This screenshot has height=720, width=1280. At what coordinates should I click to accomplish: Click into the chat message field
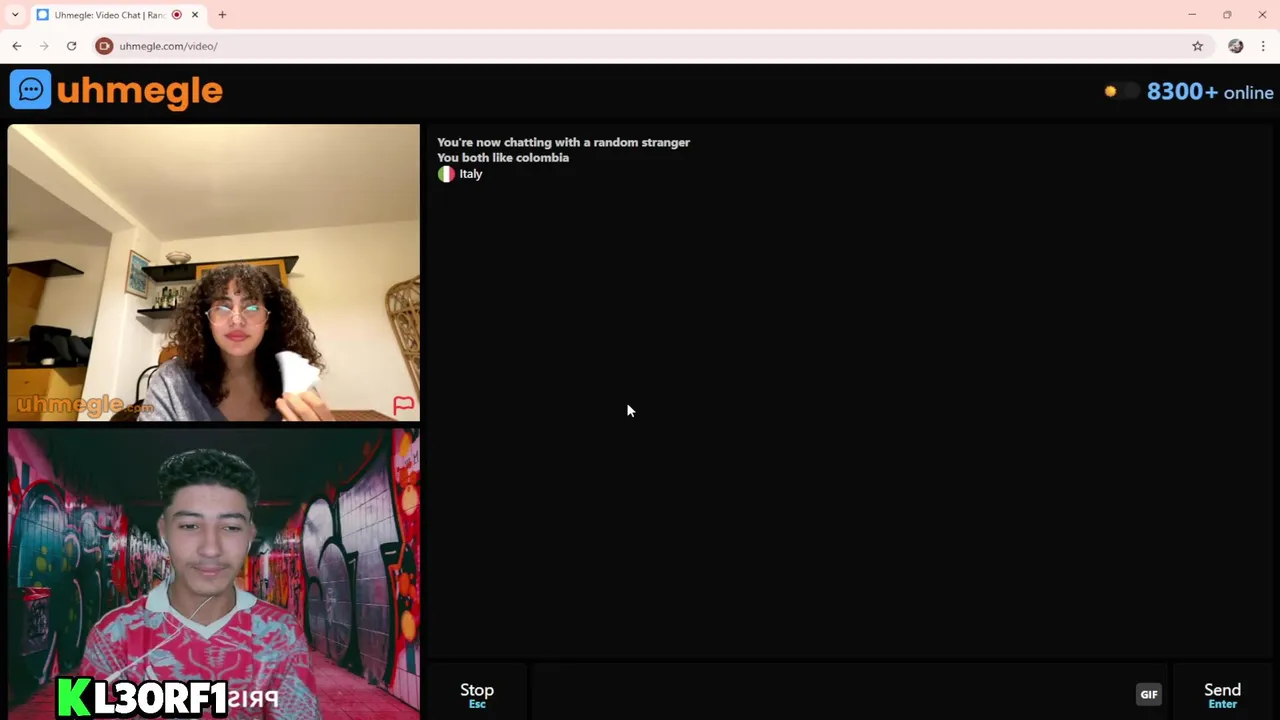coord(830,694)
